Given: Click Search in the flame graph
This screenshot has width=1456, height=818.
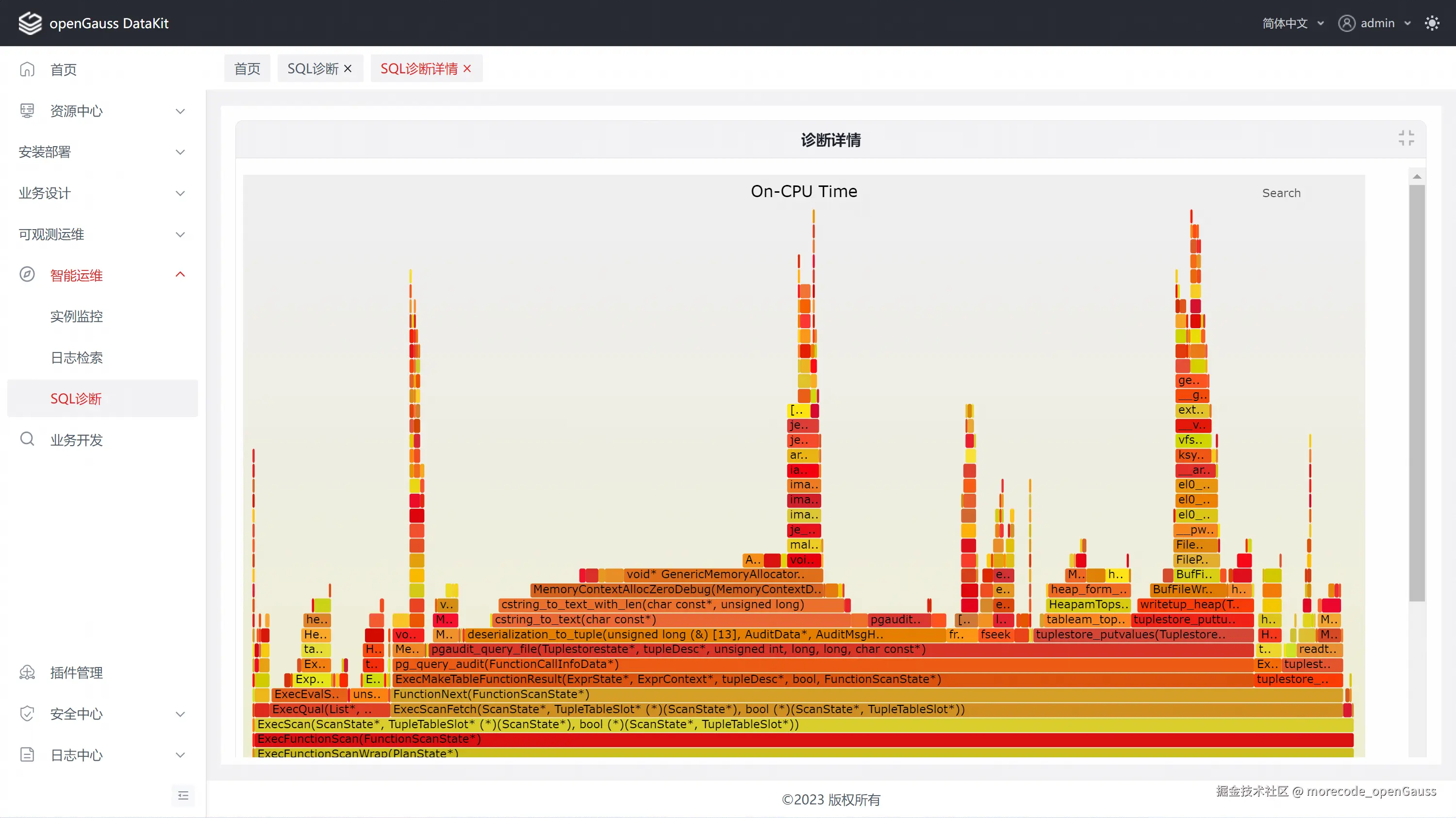Looking at the screenshot, I should point(1281,193).
